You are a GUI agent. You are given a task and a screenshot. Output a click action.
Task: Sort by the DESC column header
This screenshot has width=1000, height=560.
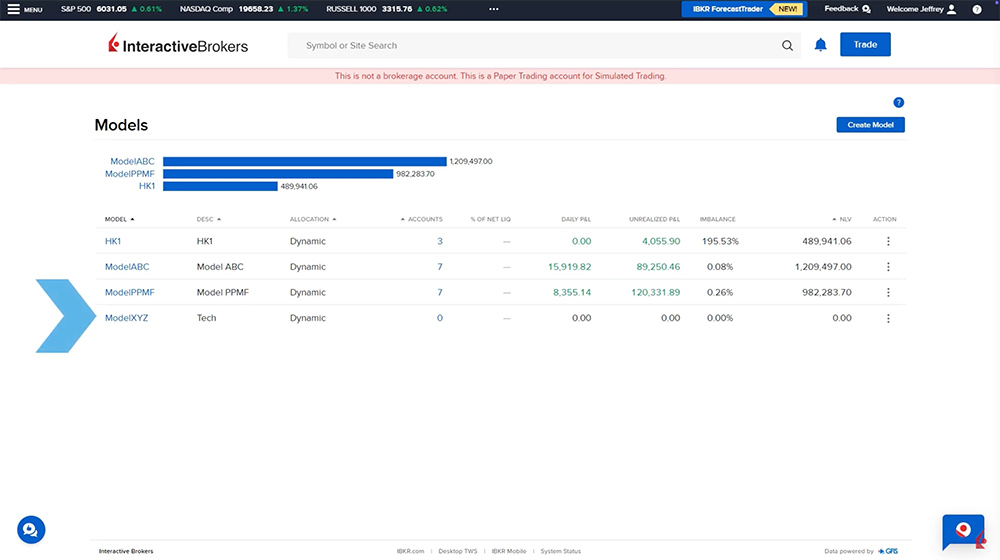click(209, 219)
